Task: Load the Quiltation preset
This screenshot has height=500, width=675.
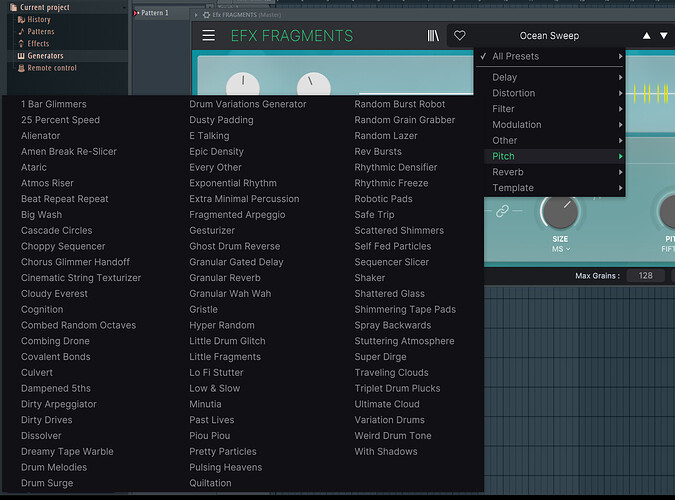Action: click(210, 483)
